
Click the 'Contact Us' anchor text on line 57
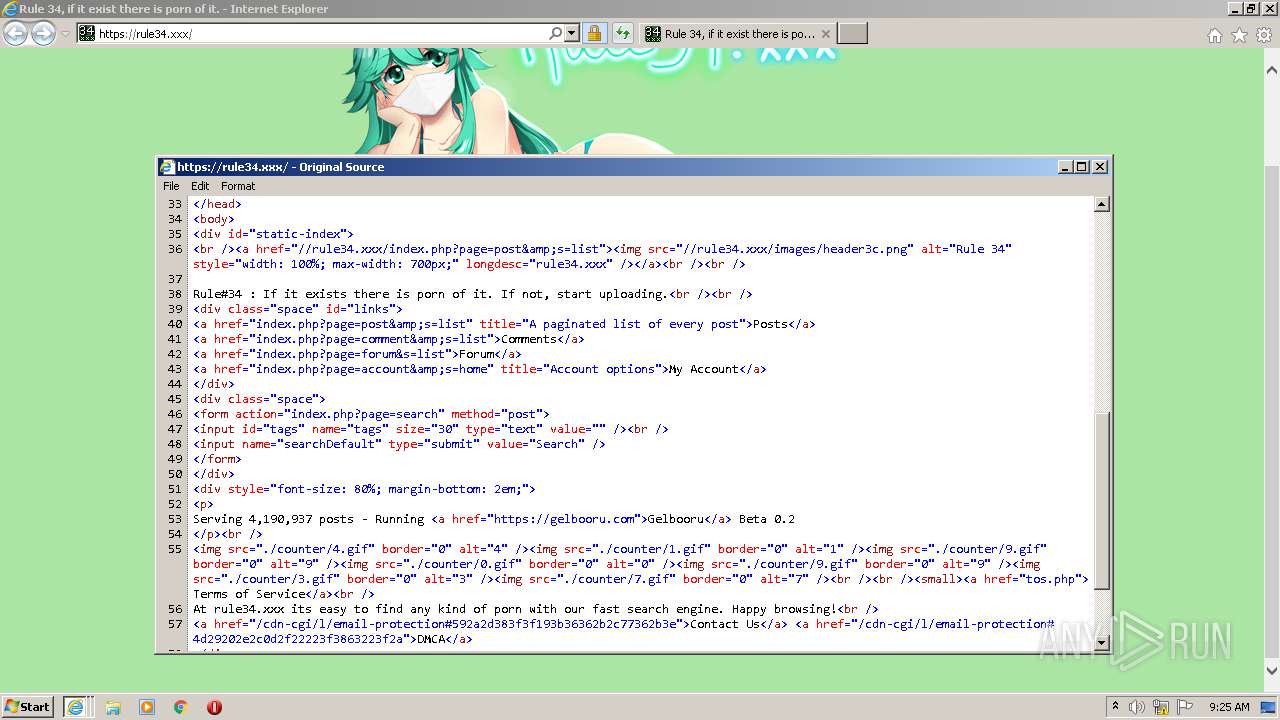pos(725,624)
